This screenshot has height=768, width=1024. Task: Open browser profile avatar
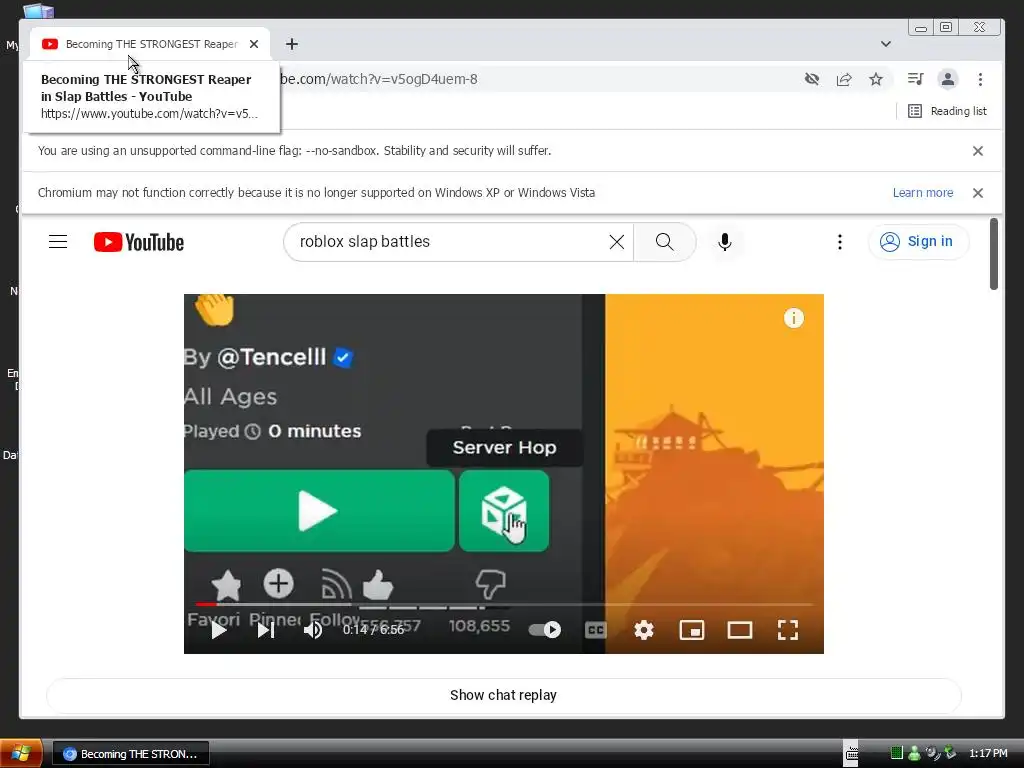coord(948,79)
